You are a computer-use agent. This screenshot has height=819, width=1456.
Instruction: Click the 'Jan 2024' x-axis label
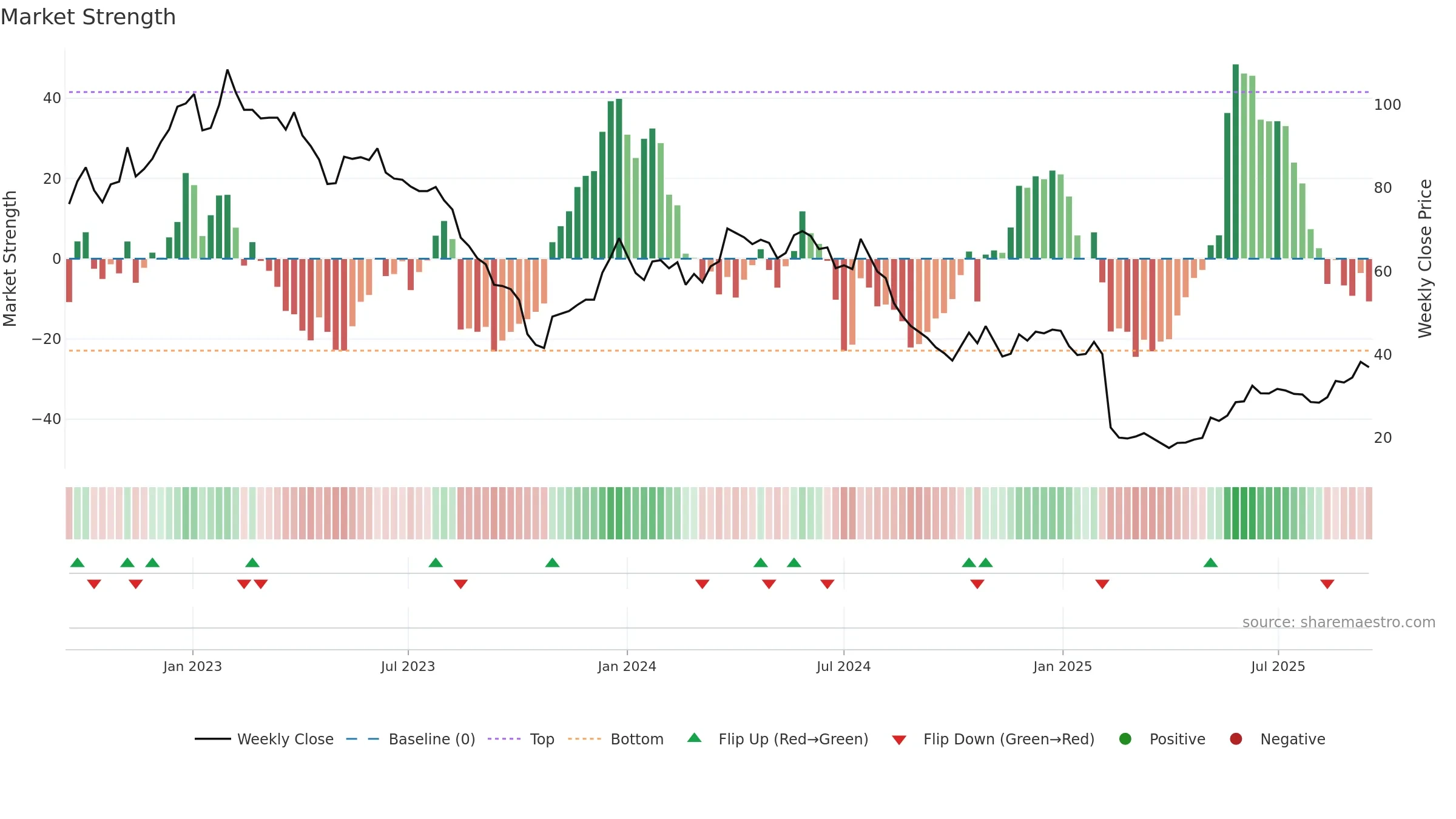pos(627,666)
